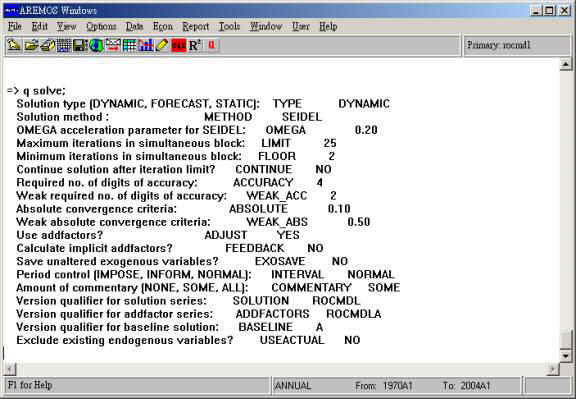
Task: Open the Tools menu
Action: (x=230, y=26)
